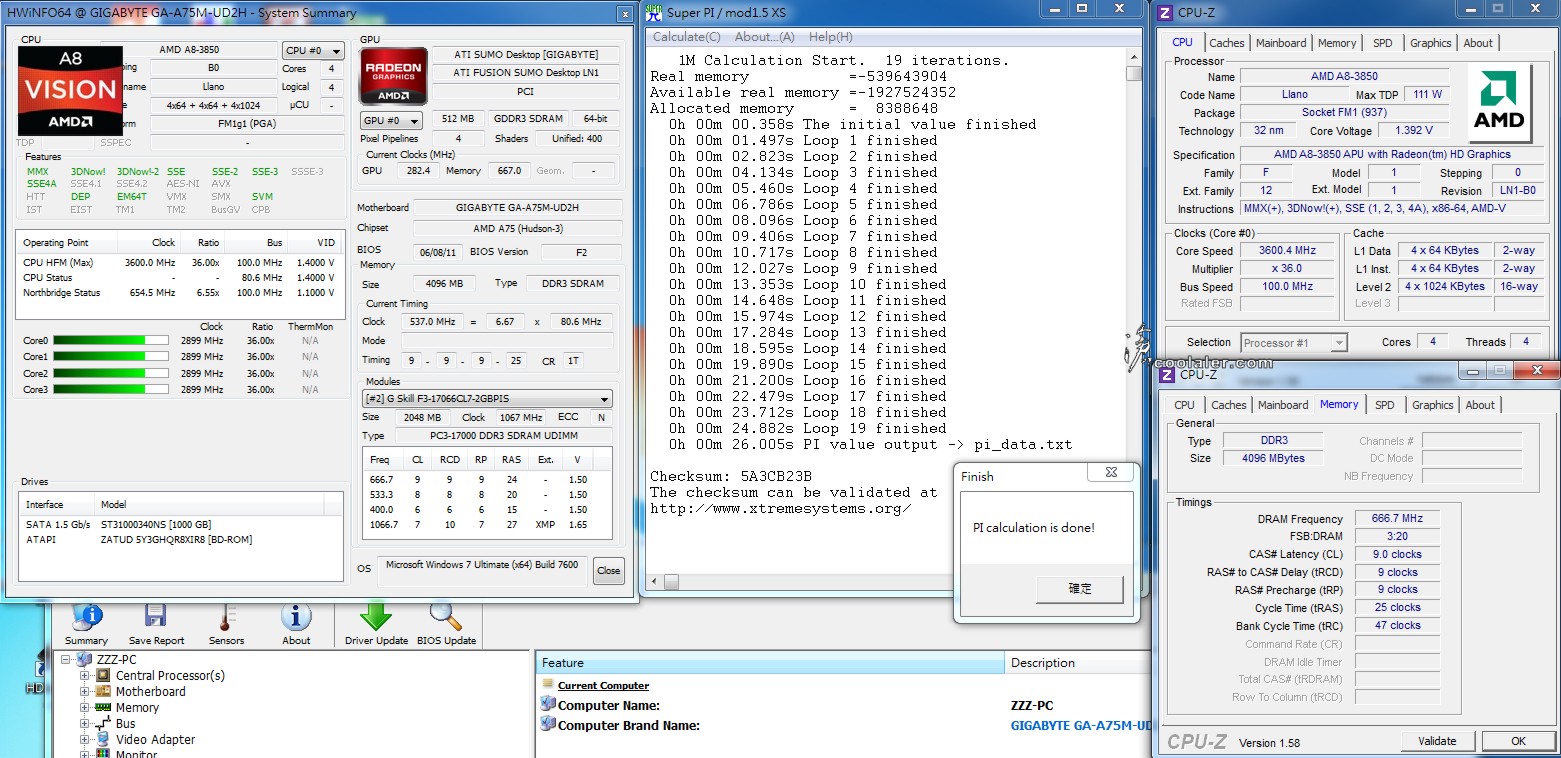Open SPD tab in CPU-Z processor window
This screenshot has width=1561, height=758.
[1383, 43]
